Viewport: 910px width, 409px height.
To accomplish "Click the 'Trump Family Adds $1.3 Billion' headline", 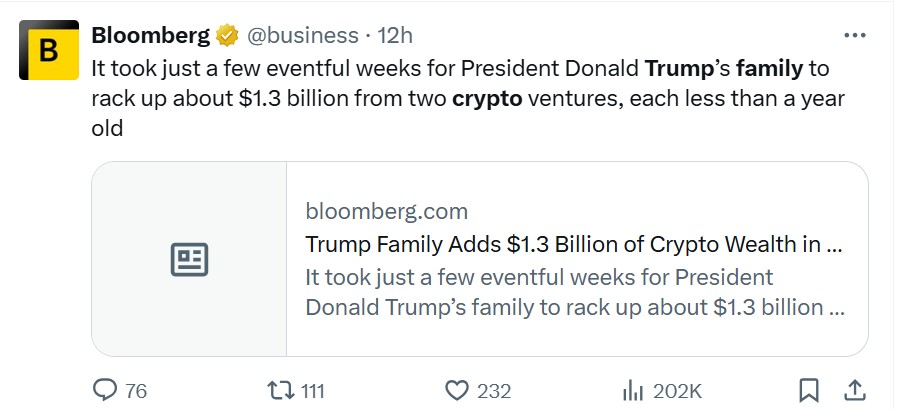I will pos(573,245).
